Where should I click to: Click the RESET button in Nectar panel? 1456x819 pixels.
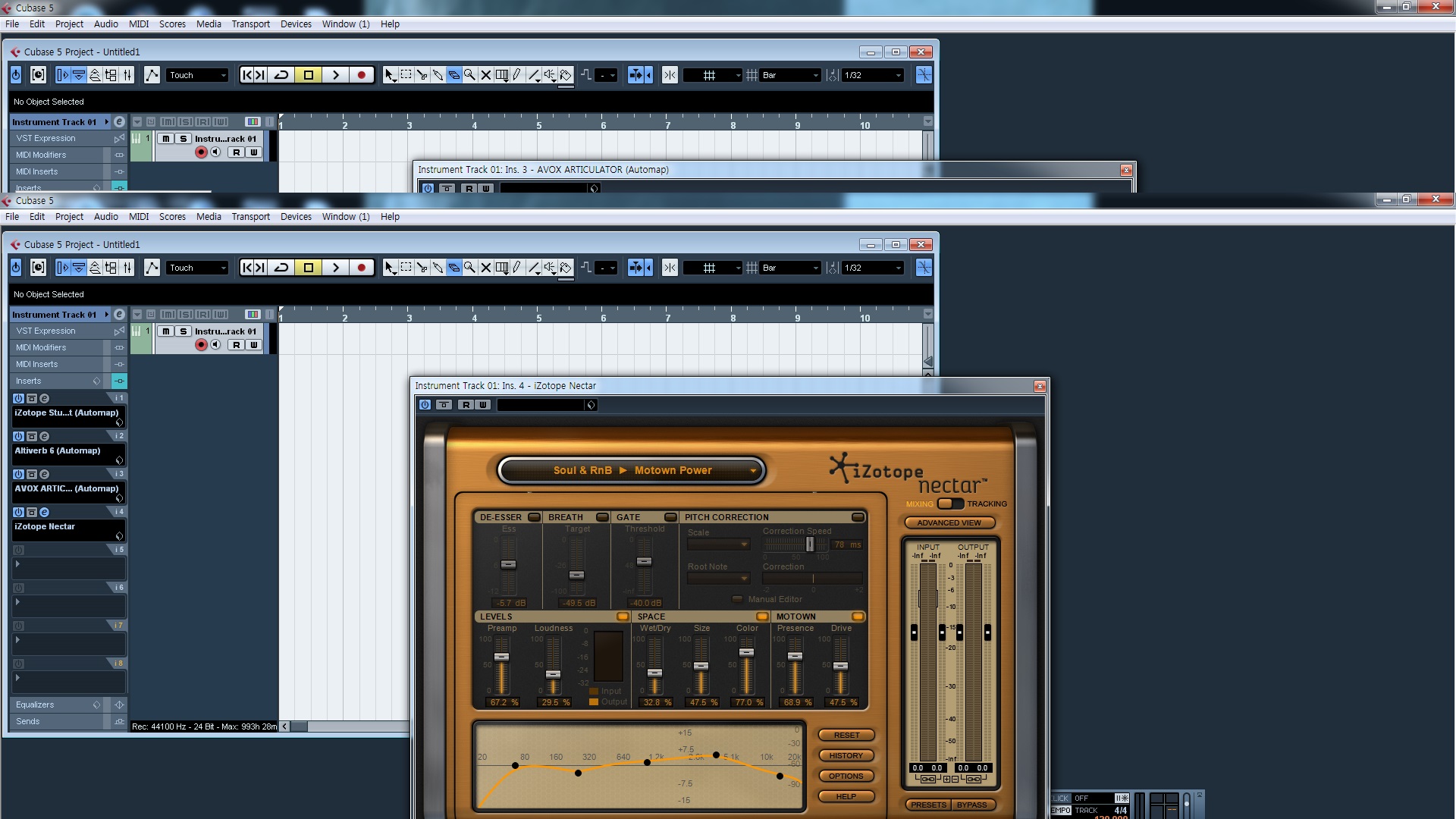pos(844,734)
